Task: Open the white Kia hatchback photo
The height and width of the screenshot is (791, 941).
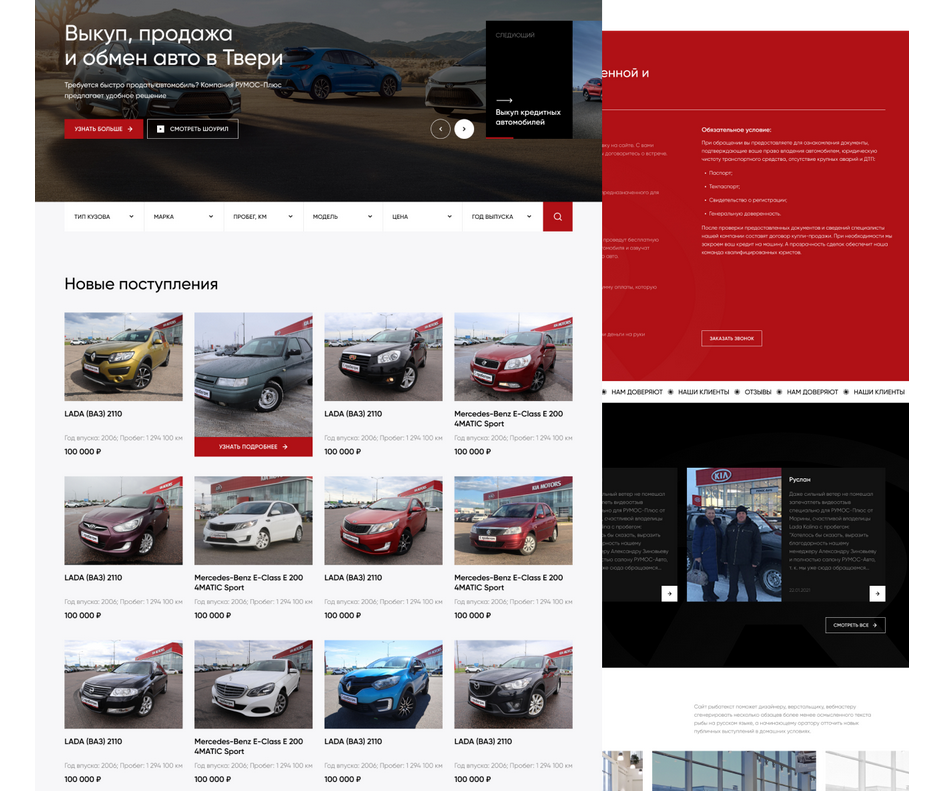Action: pos(253,520)
